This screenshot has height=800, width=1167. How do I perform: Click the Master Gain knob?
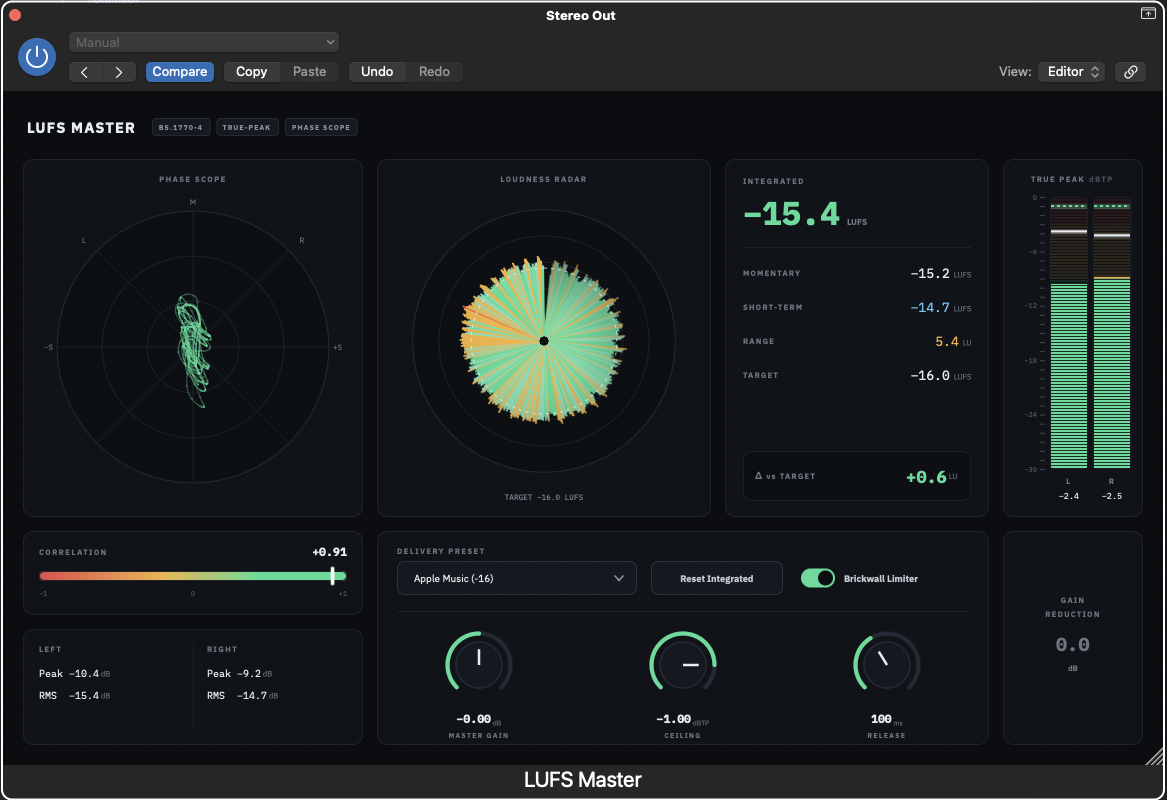479,663
